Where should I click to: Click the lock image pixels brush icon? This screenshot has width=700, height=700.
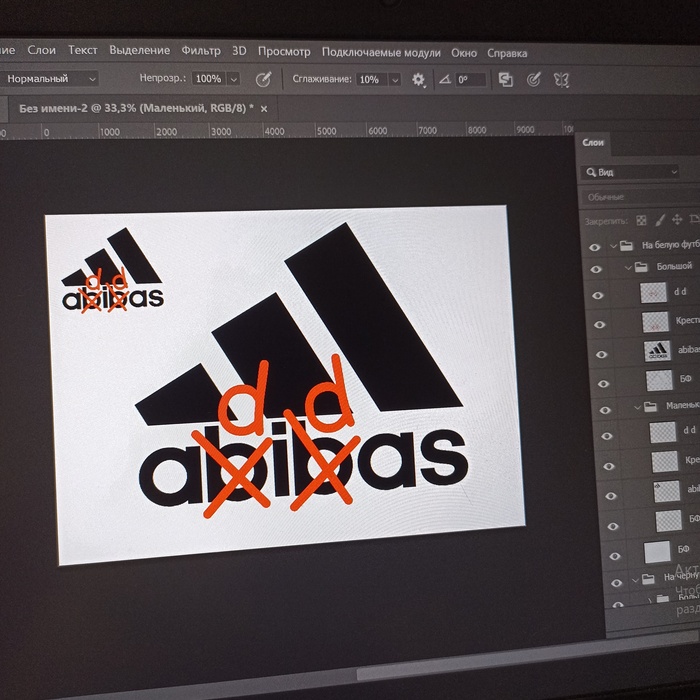[661, 220]
